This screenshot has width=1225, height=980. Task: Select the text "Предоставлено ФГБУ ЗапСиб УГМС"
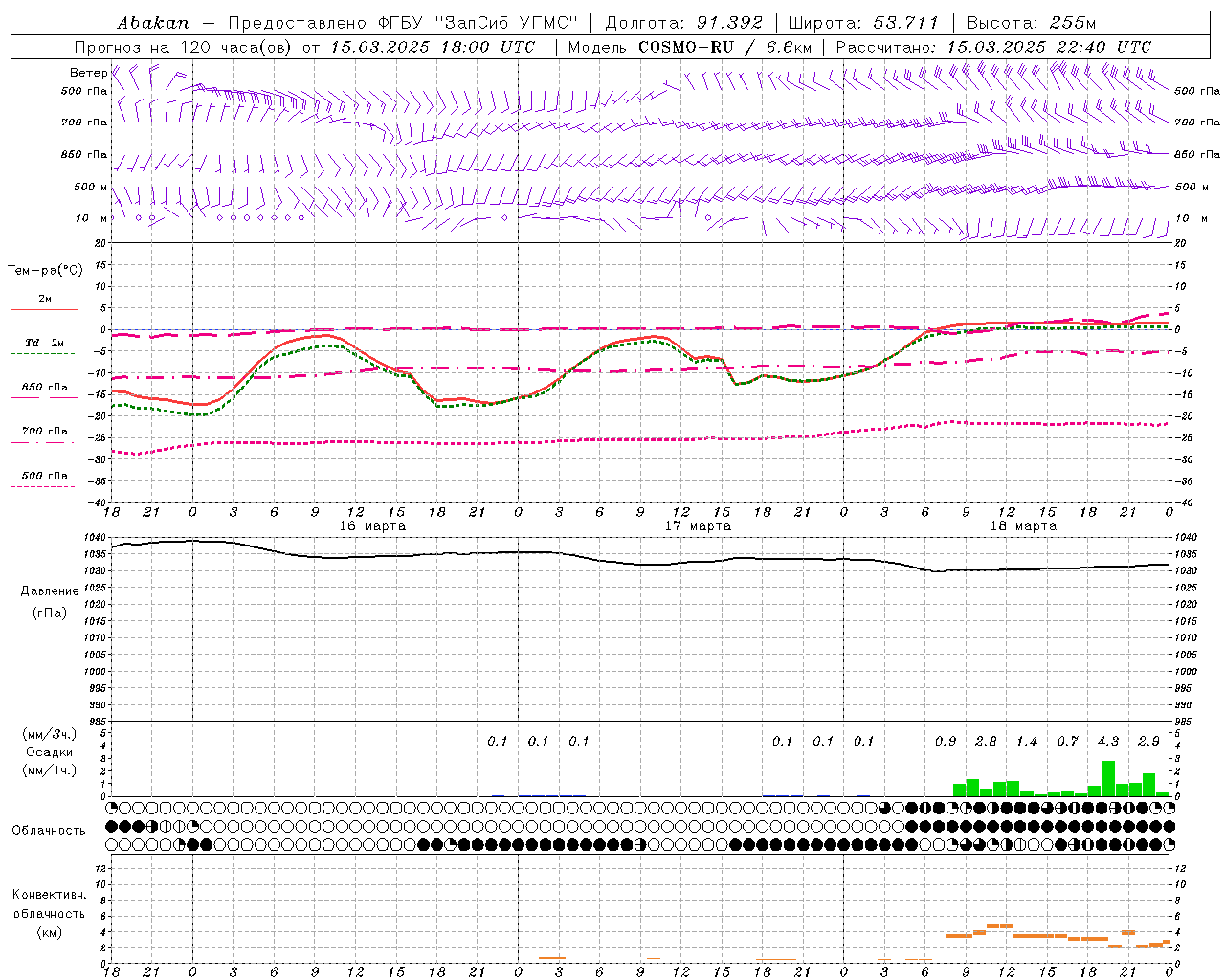[403, 23]
